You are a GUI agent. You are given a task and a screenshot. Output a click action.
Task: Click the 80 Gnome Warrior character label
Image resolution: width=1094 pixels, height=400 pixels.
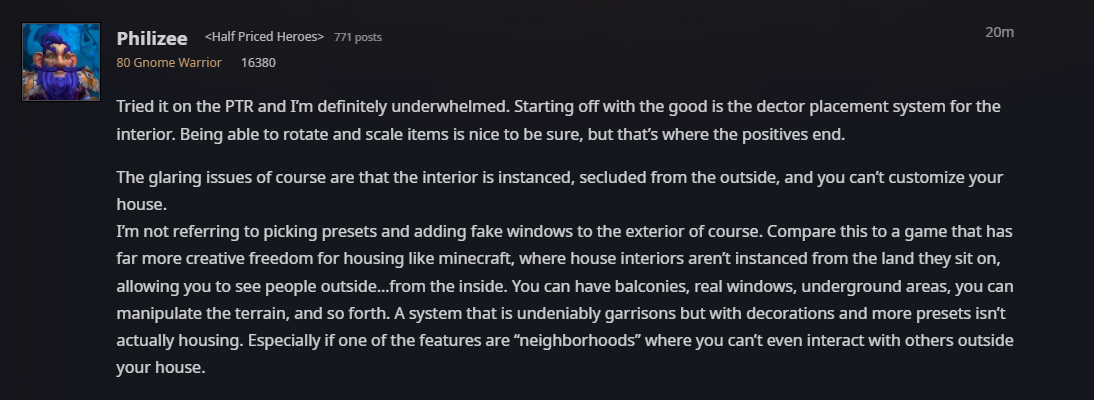click(x=169, y=62)
